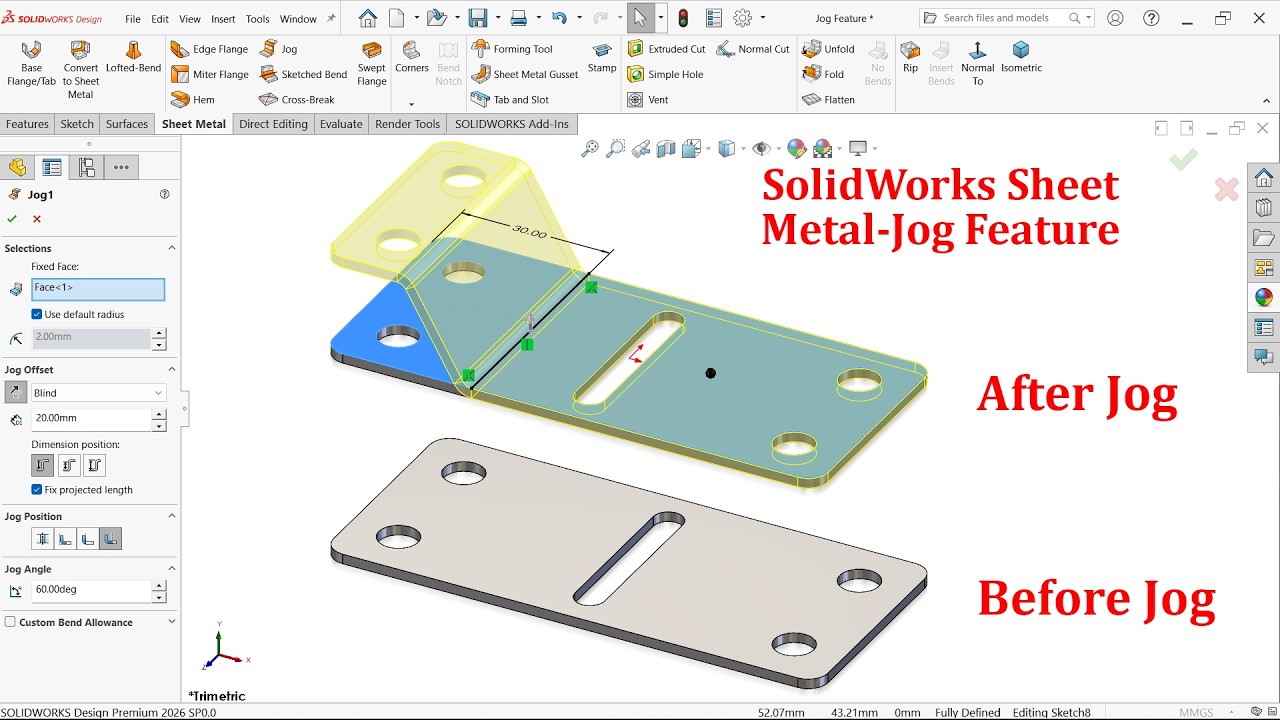Viewport: 1280px width, 720px height.
Task: Collapse the Selections section
Action: click(x=171, y=248)
